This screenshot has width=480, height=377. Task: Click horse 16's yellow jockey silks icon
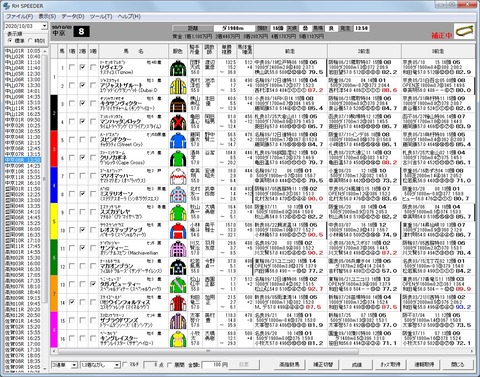[x=178, y=339]
